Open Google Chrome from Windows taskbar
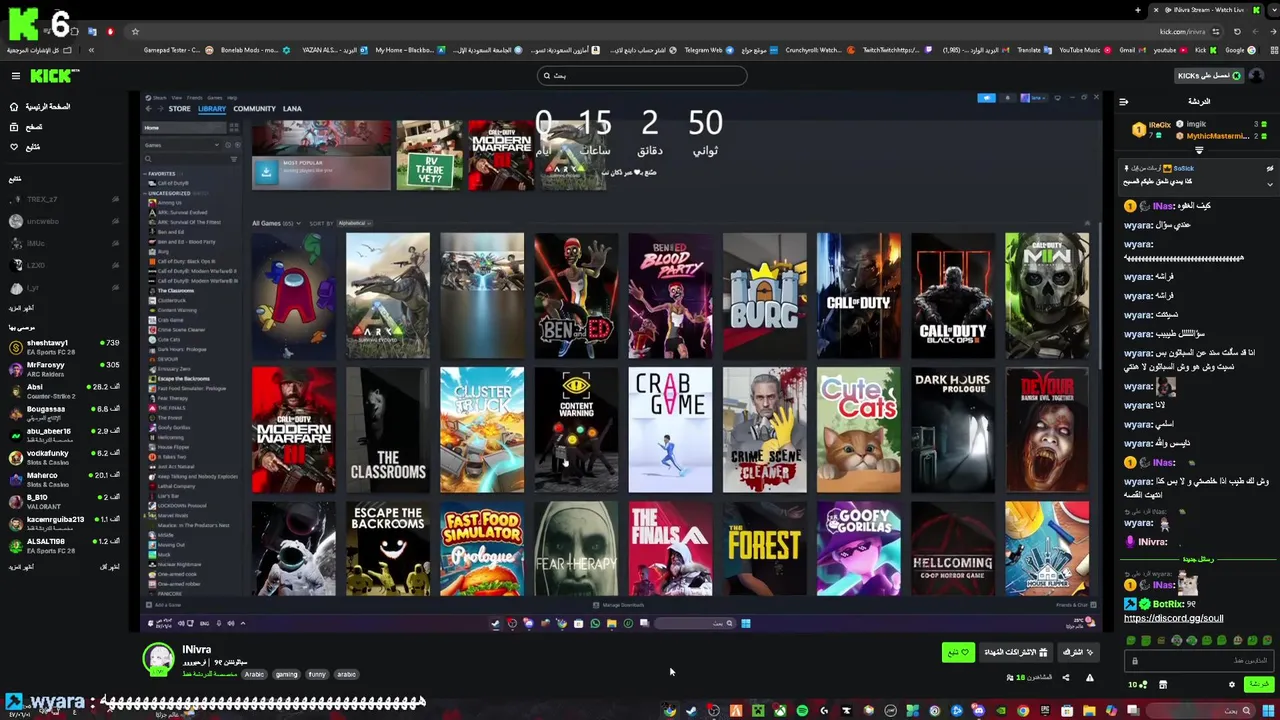 pos(1023,711)
